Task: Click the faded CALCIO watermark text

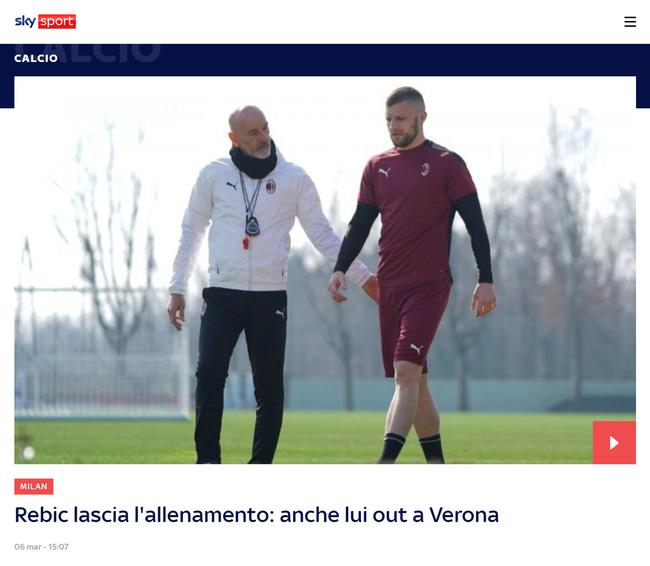Action: click(x=109, y=53)
